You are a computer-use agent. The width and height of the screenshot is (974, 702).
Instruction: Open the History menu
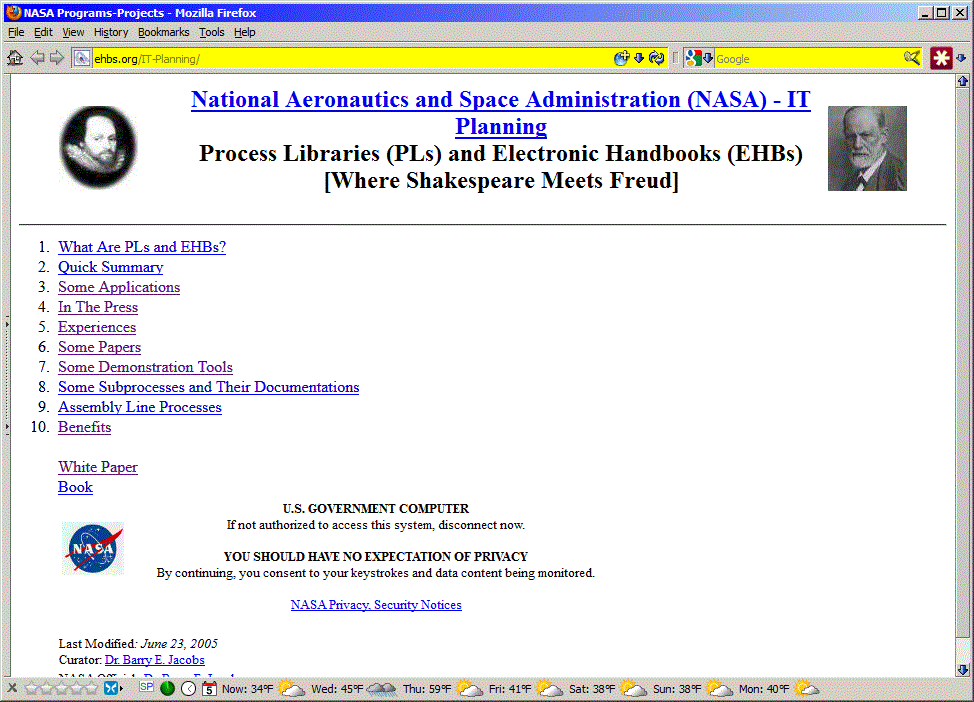(111, 32)
